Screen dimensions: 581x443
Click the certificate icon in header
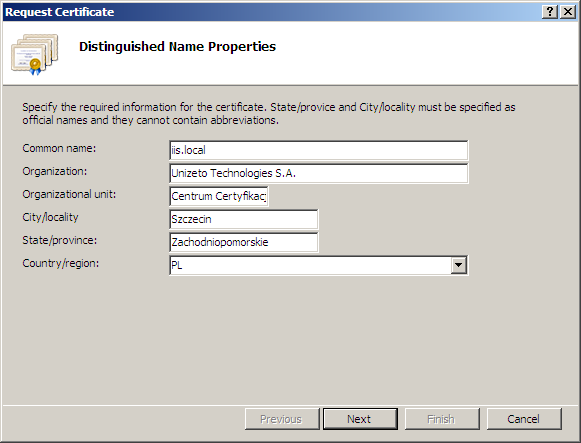[34, 54]
